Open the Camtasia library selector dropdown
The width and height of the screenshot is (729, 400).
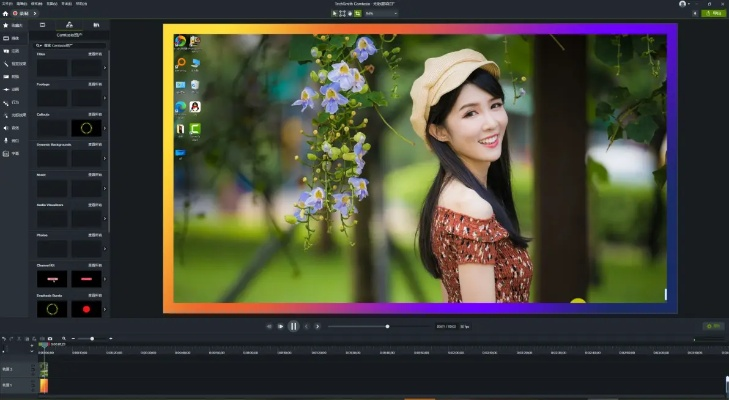click(69, 35)
